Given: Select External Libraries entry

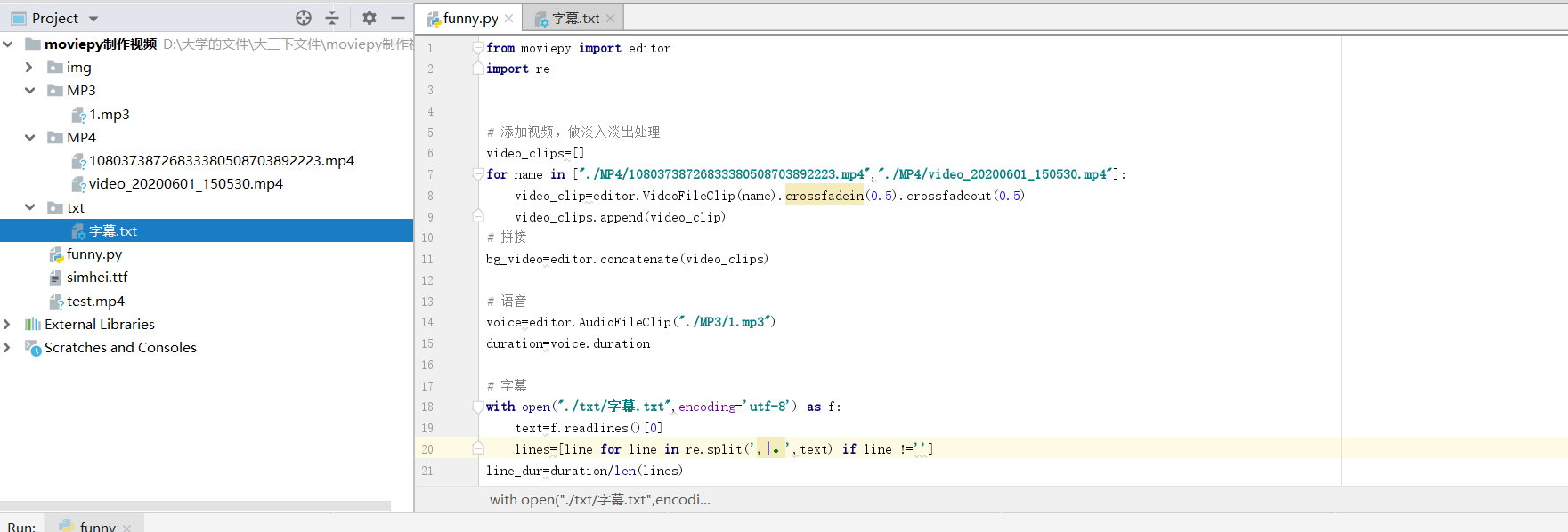Looking at the screenshot, I should tap(100, 324).
